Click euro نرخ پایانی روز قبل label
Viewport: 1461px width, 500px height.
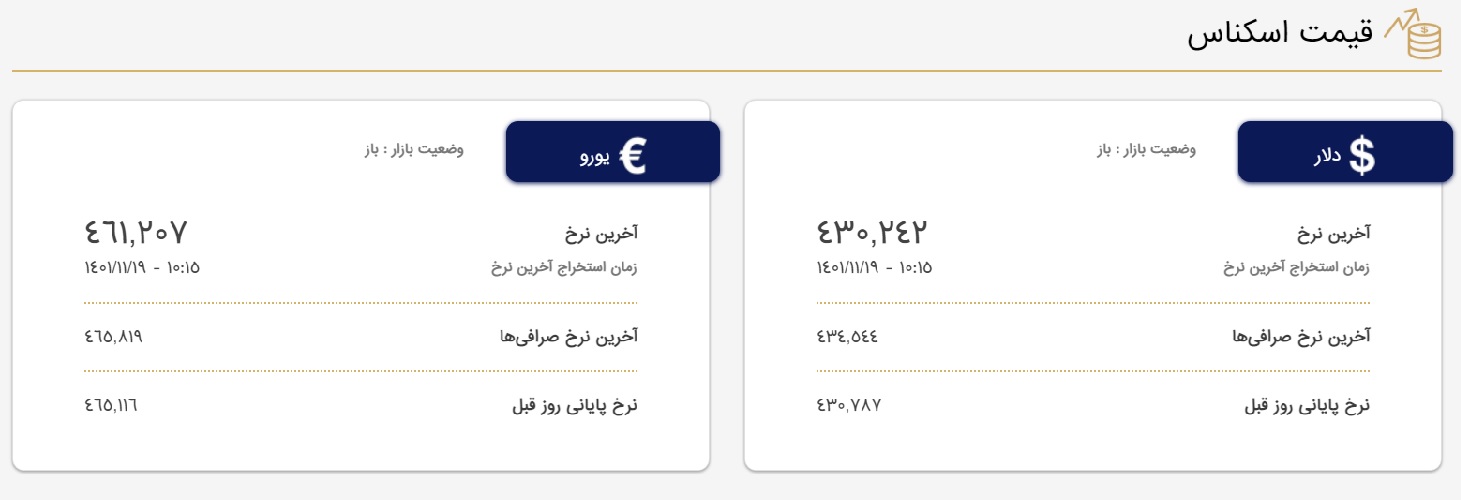[x=575, y=406]
